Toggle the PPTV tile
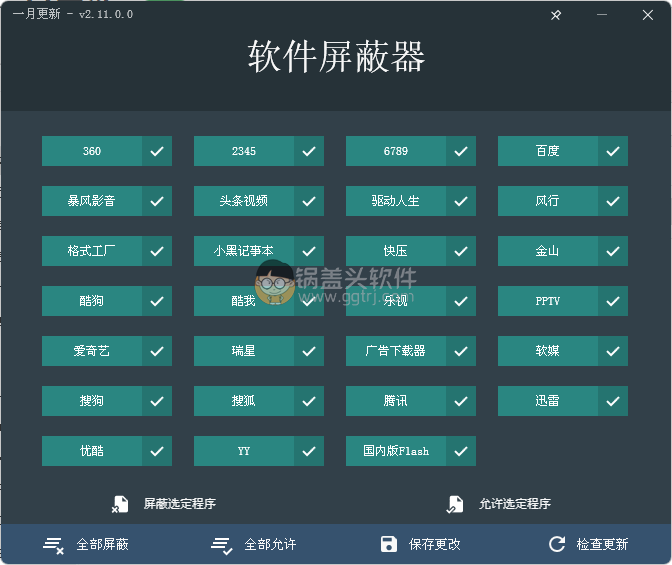 pos(563,301)
